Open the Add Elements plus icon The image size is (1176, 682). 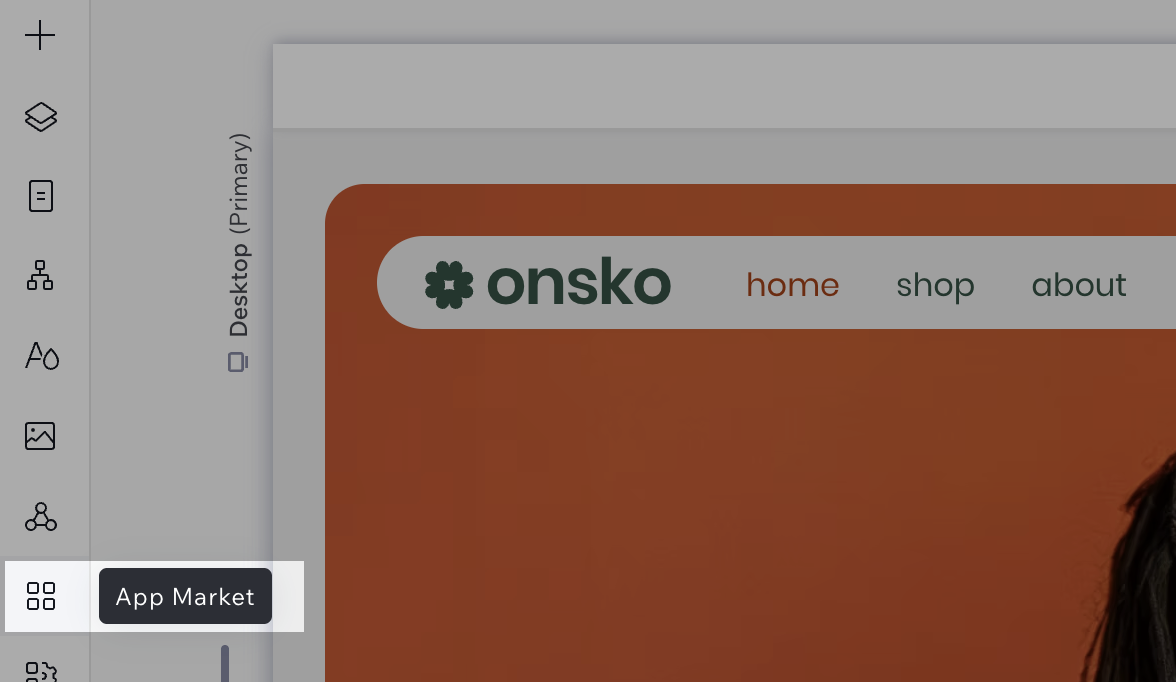40,35
